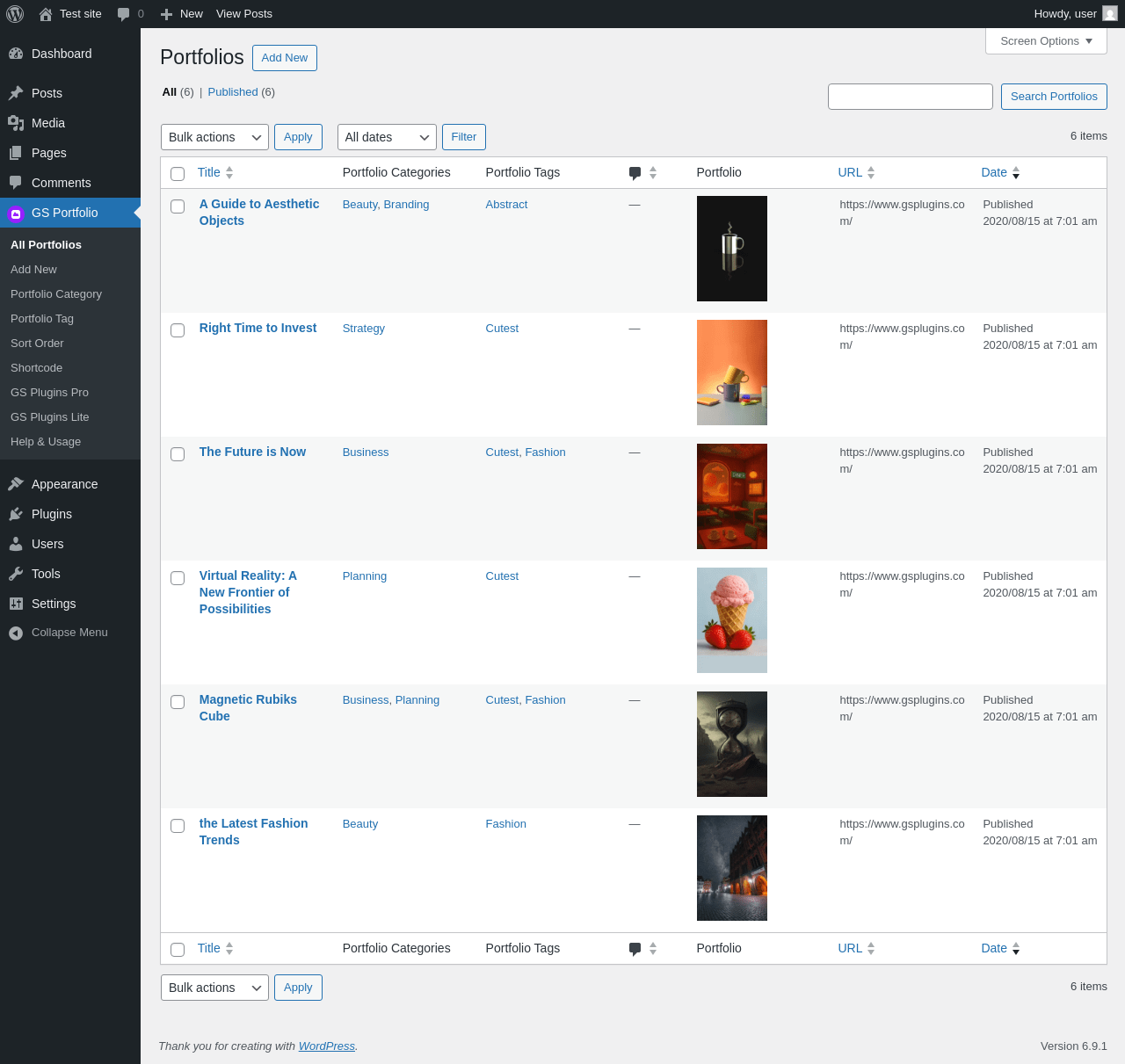Open top Bulk actions dropdown
Viewport: 1125px width, 1064px height.
pyautogui.click(x=214, y=137)
